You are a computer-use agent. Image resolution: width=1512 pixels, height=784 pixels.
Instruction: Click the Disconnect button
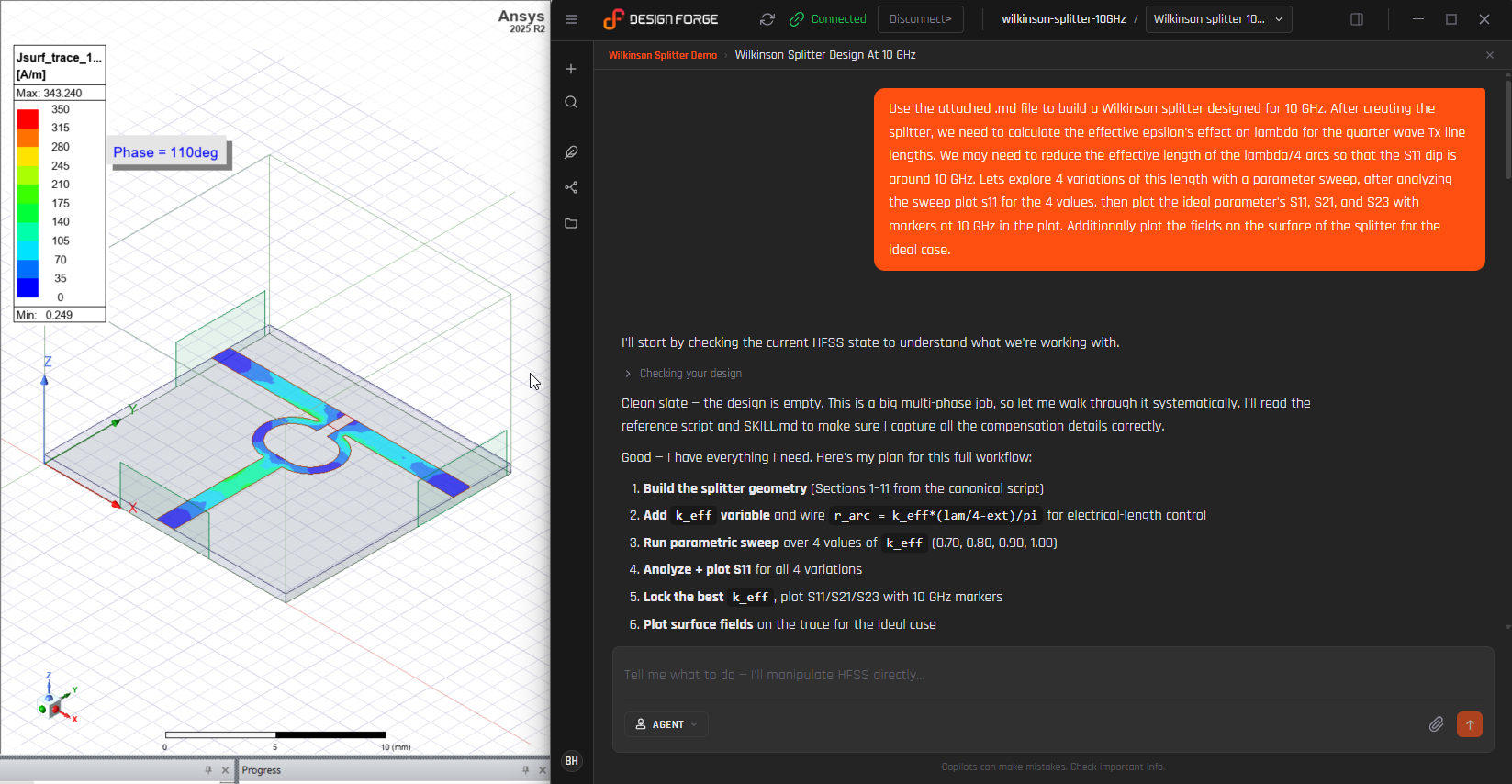pyautogui.click(x=921, y=19)
